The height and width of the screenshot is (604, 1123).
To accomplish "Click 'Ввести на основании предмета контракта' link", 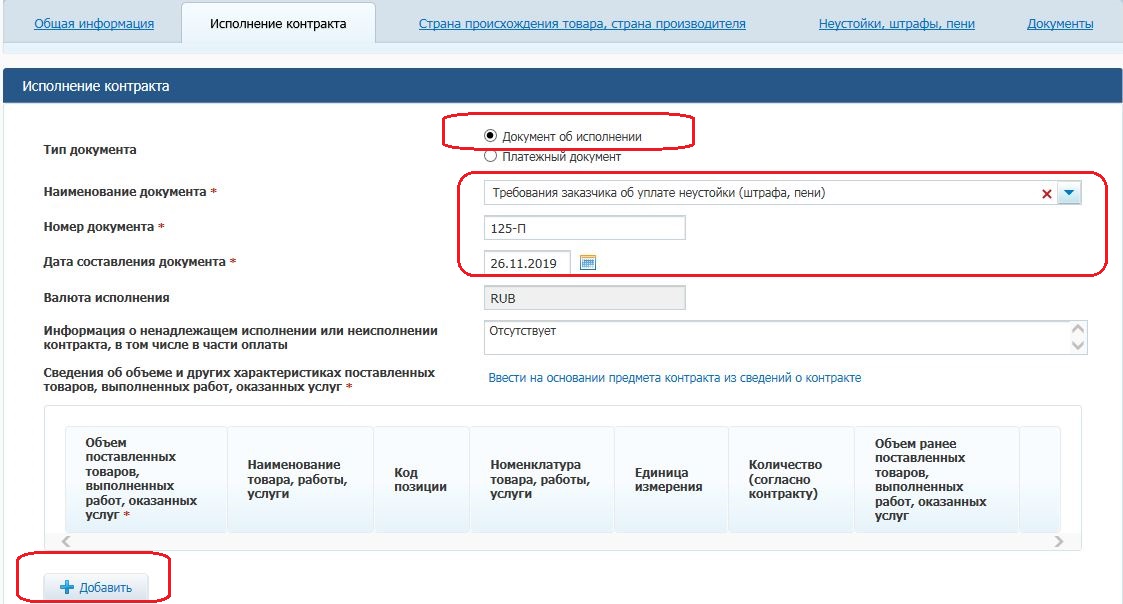I will (x=674, y=378).
